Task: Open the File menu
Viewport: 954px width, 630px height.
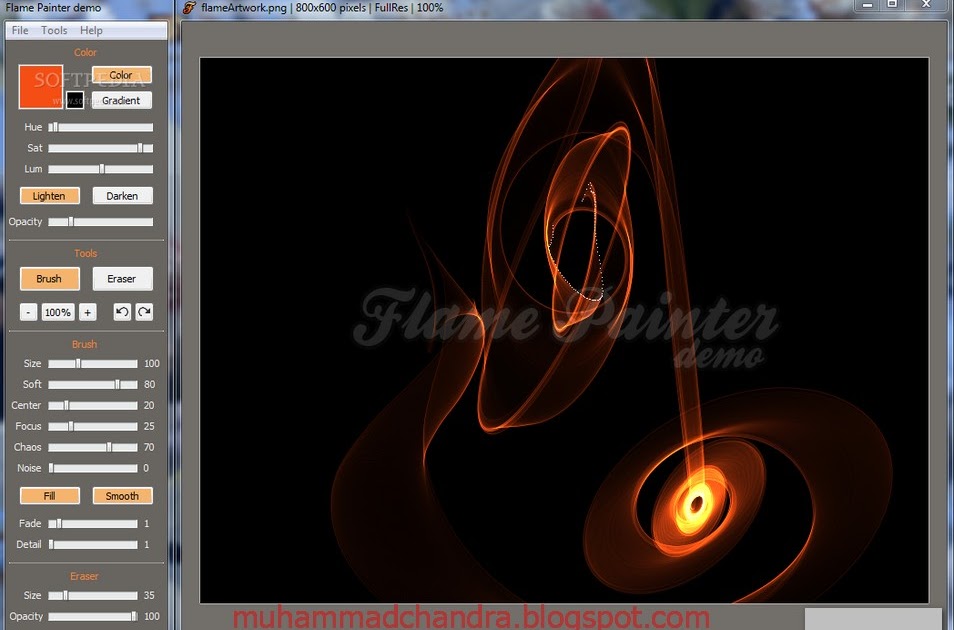Action: click(x=18, y=30)
